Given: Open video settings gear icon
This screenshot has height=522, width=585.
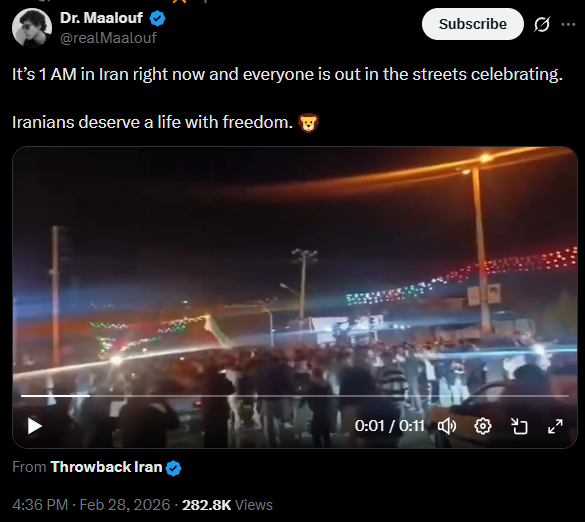Looking at the screenshot, I should click(482, 426).
